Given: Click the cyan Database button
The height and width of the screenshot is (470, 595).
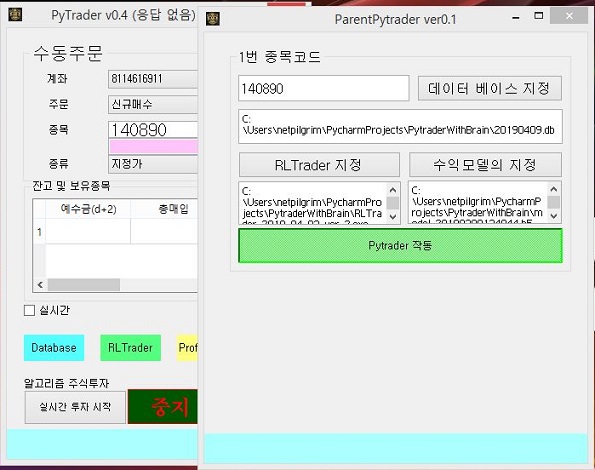Looking at the screenshot, I should coord(54,347).
